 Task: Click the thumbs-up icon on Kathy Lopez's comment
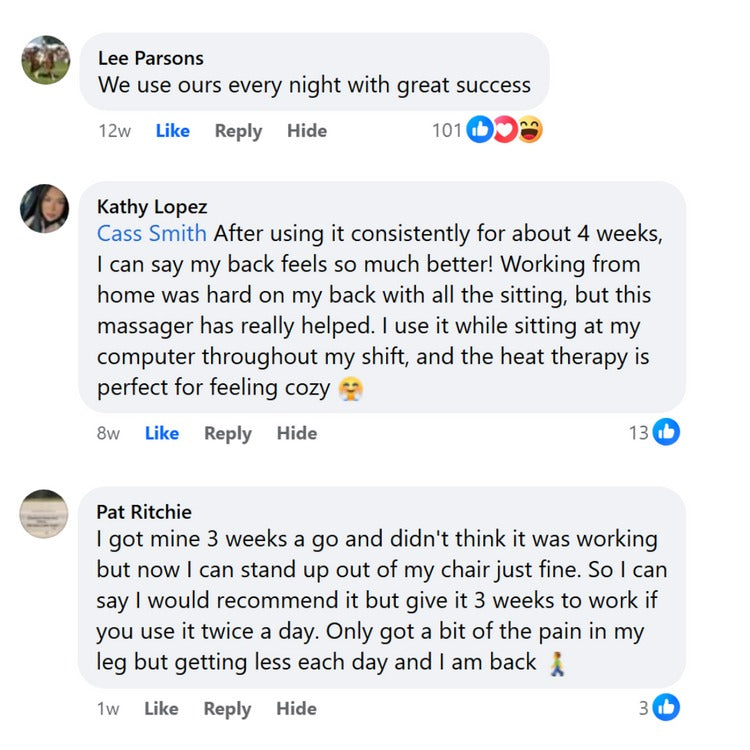pyautogui.click(x=666, y=433)
